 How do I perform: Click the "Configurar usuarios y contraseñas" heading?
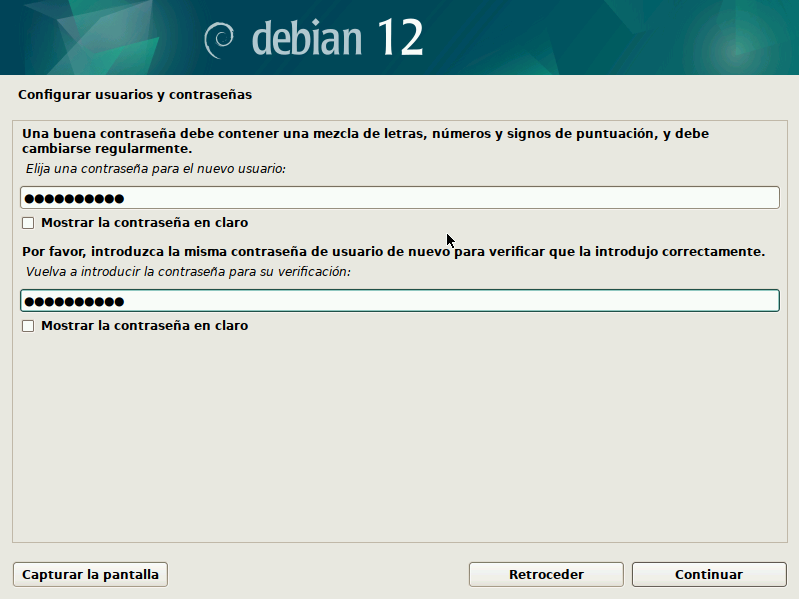point(135,96)
